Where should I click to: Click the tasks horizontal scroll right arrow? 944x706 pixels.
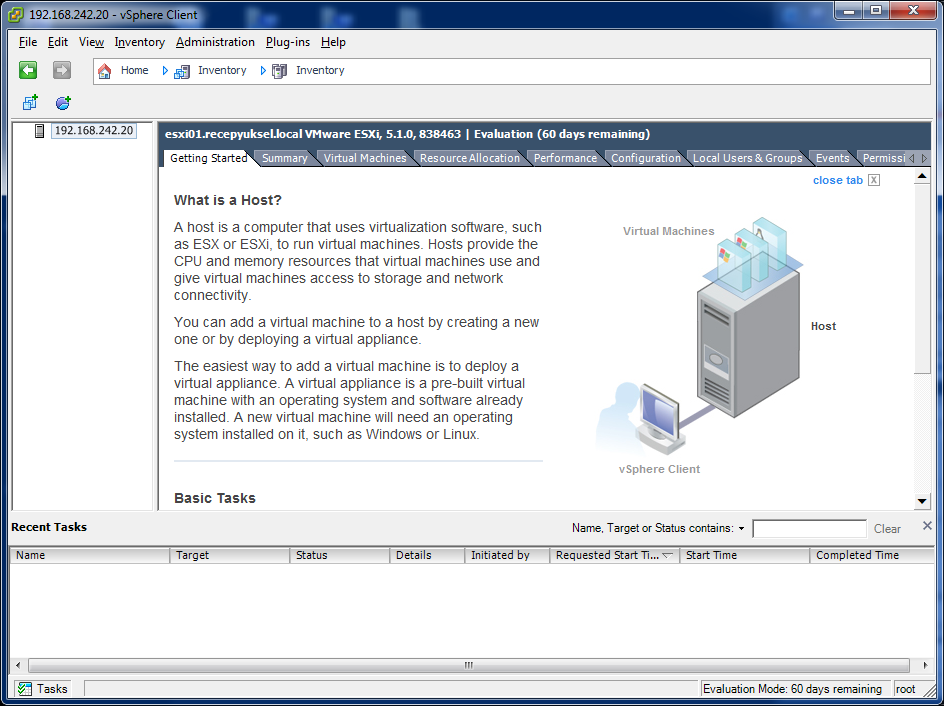(925, 665)
